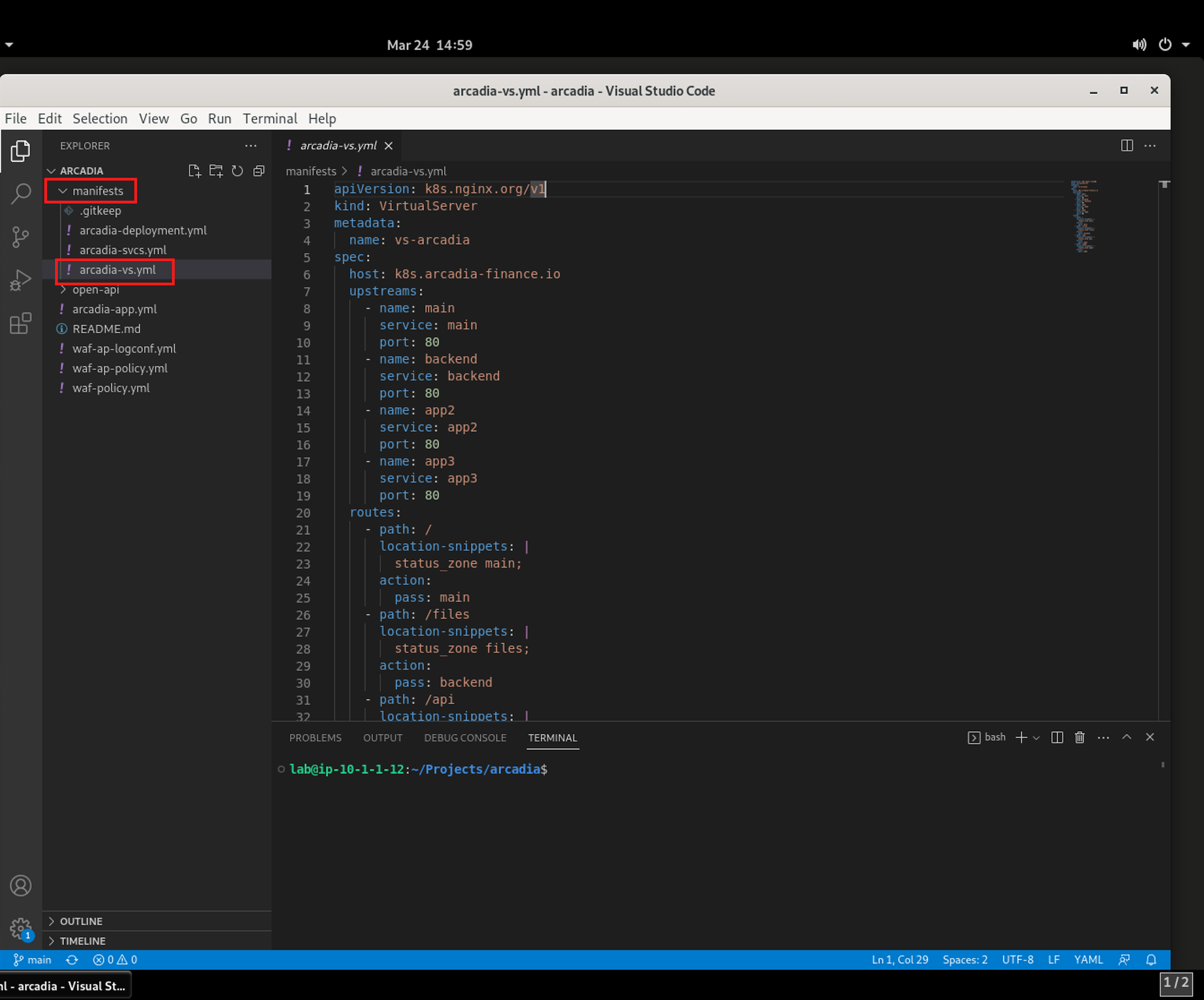The image size is (1204, 1000).
Task: Click Ln 1, Col 29 cursor position
Action: point(900,960)
